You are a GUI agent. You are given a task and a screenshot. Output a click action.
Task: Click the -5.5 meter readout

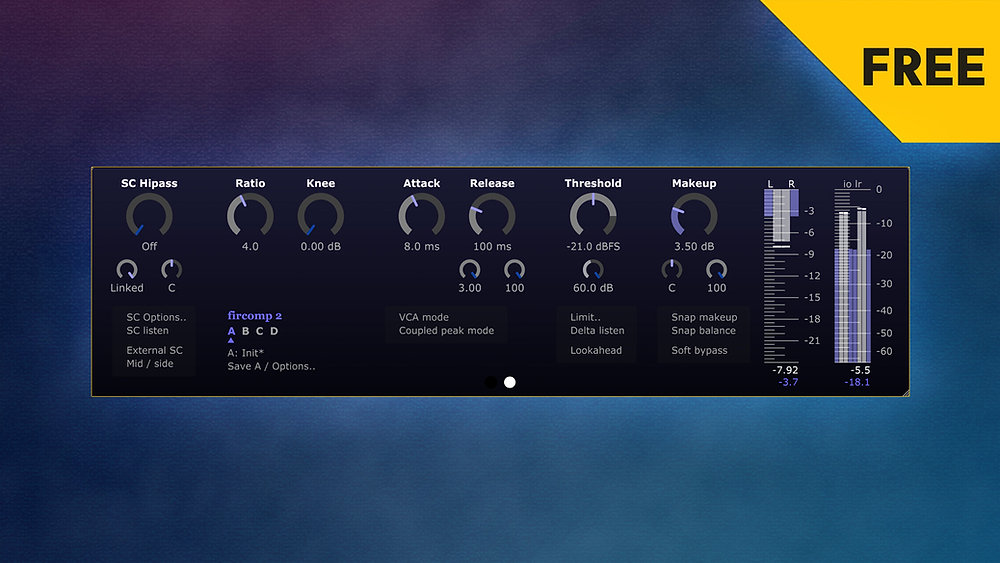tap(860, 370)
